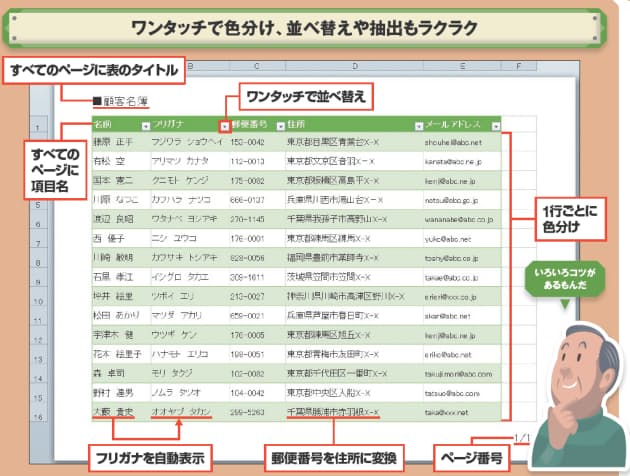The width and height of the screenshot is (630, 476).
Task: Click the 郵便番号 header cell
Action: [258, 124]
